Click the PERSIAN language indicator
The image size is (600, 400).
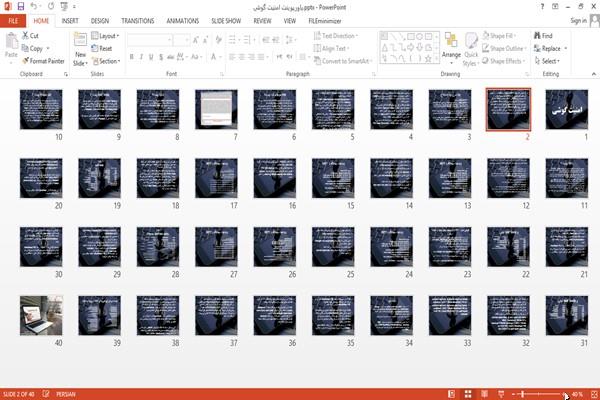[66, 394]
